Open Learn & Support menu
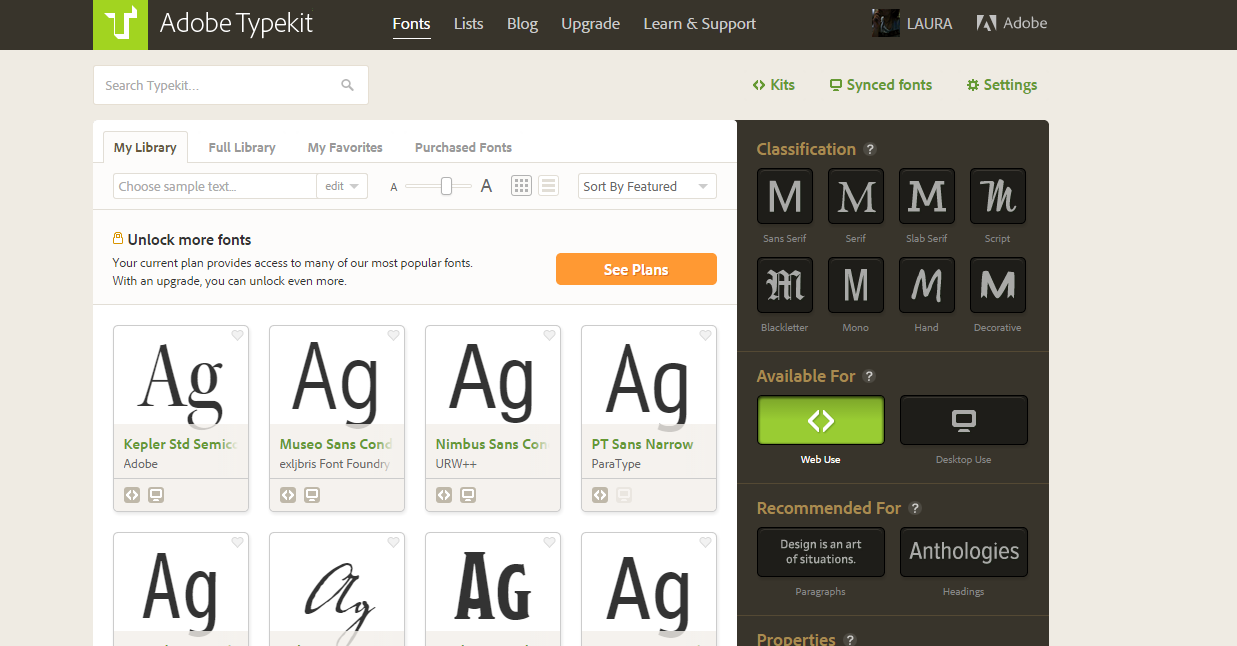 tap(699, 23)
